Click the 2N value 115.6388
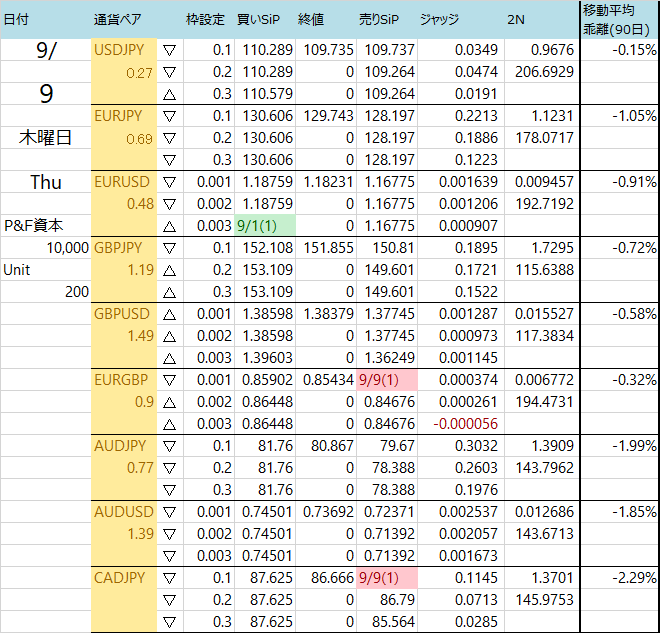 point(544,270)
